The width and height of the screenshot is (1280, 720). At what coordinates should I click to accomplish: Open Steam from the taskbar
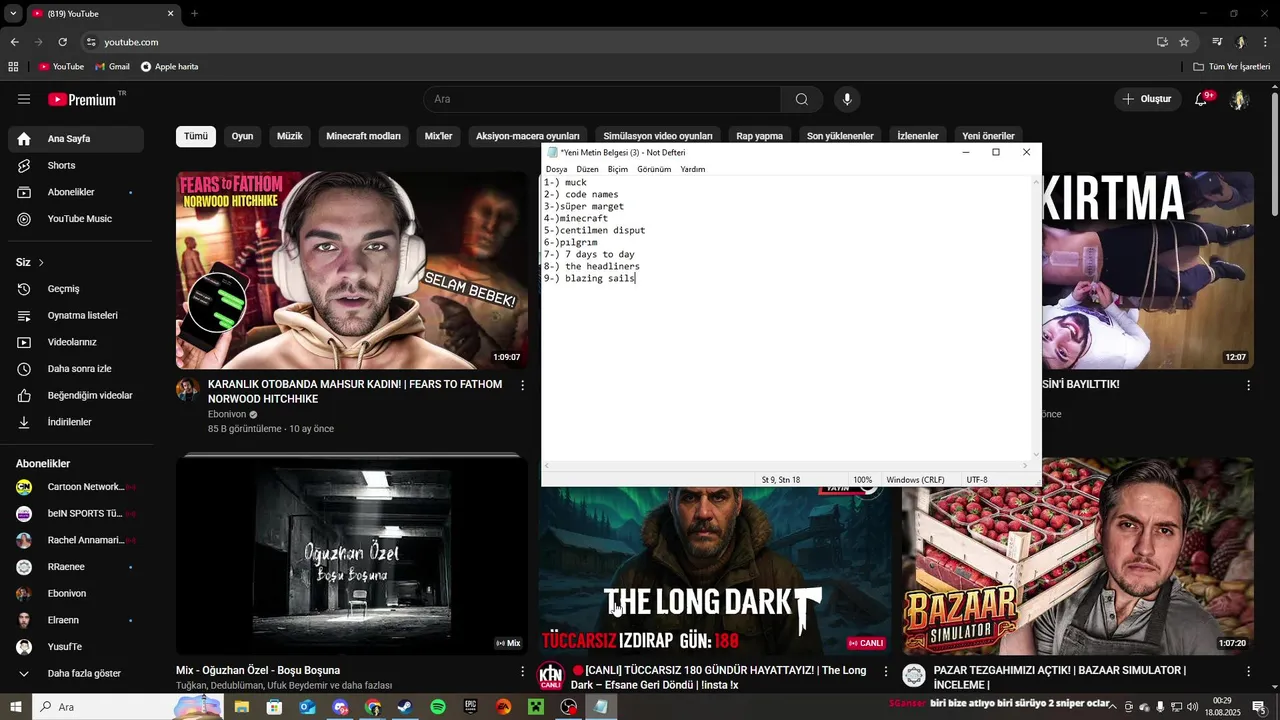click(405, 707)
